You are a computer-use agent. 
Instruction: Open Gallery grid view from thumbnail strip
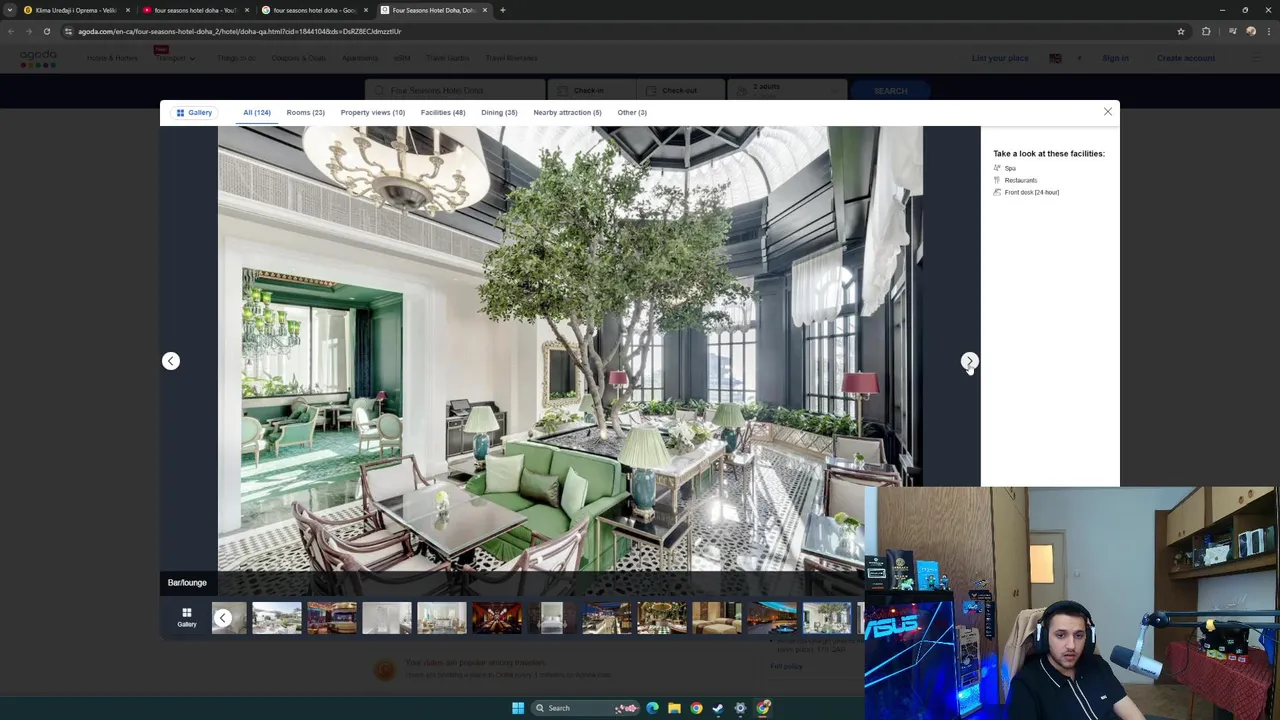(x=187, y=618)
